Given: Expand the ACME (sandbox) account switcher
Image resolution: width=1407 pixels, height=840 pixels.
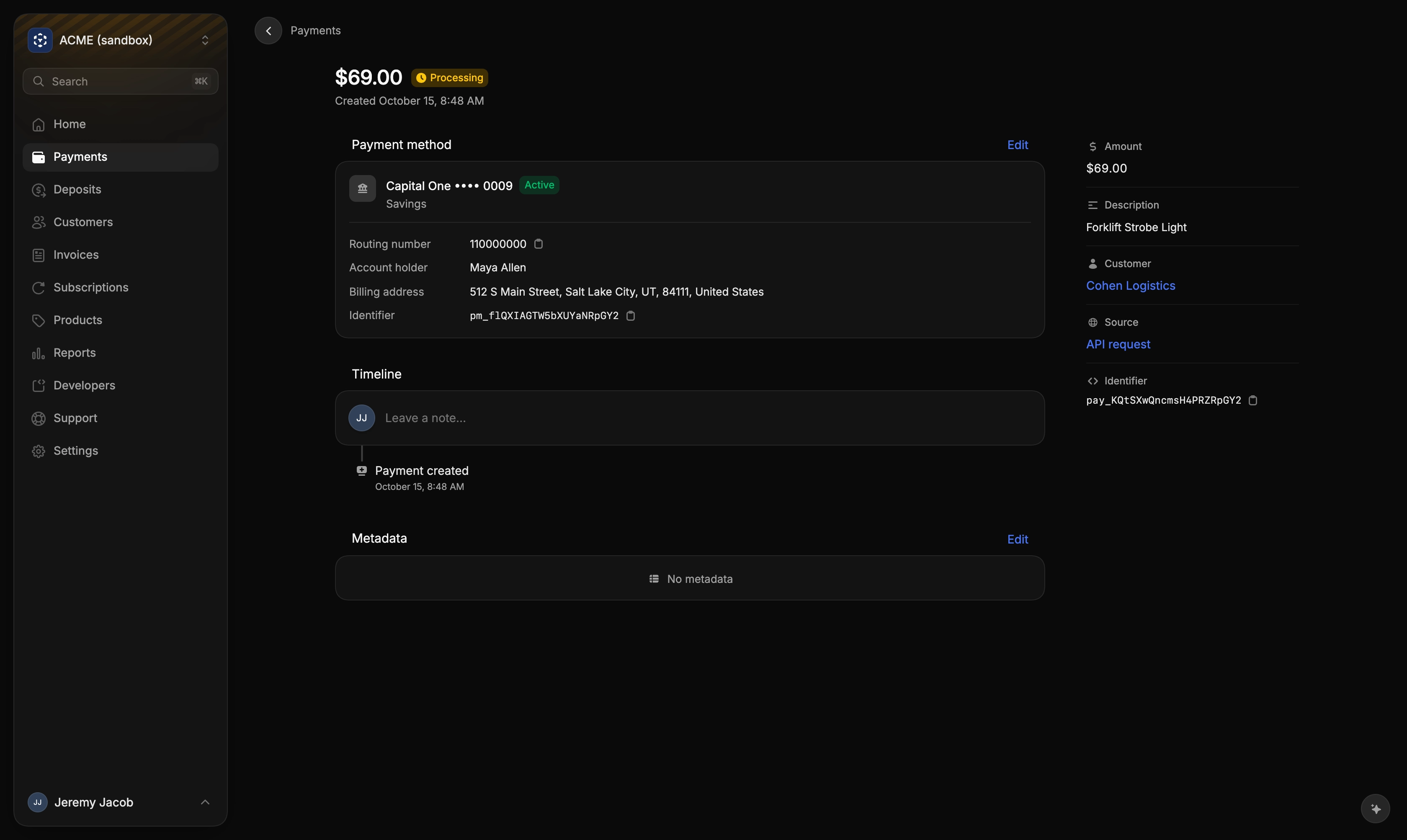Looking at the screenshot, I should click(205, 40).
